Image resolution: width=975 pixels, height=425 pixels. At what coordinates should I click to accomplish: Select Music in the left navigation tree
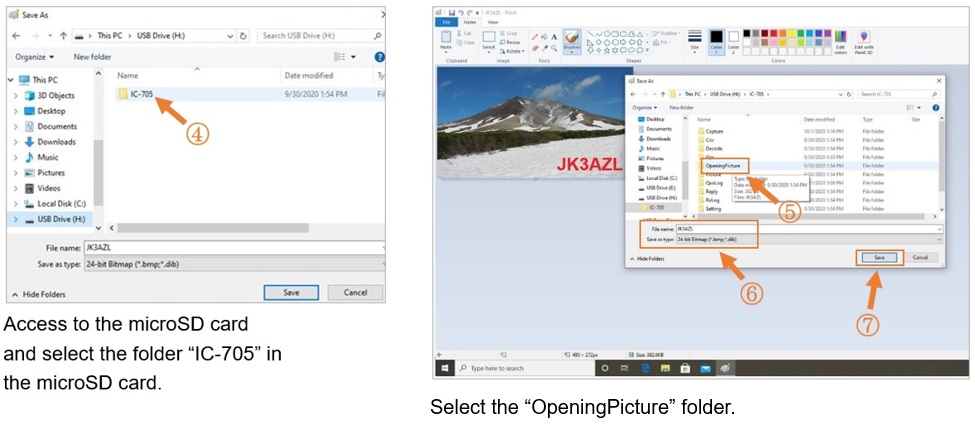pyautogui.click(x=47, y=157)
